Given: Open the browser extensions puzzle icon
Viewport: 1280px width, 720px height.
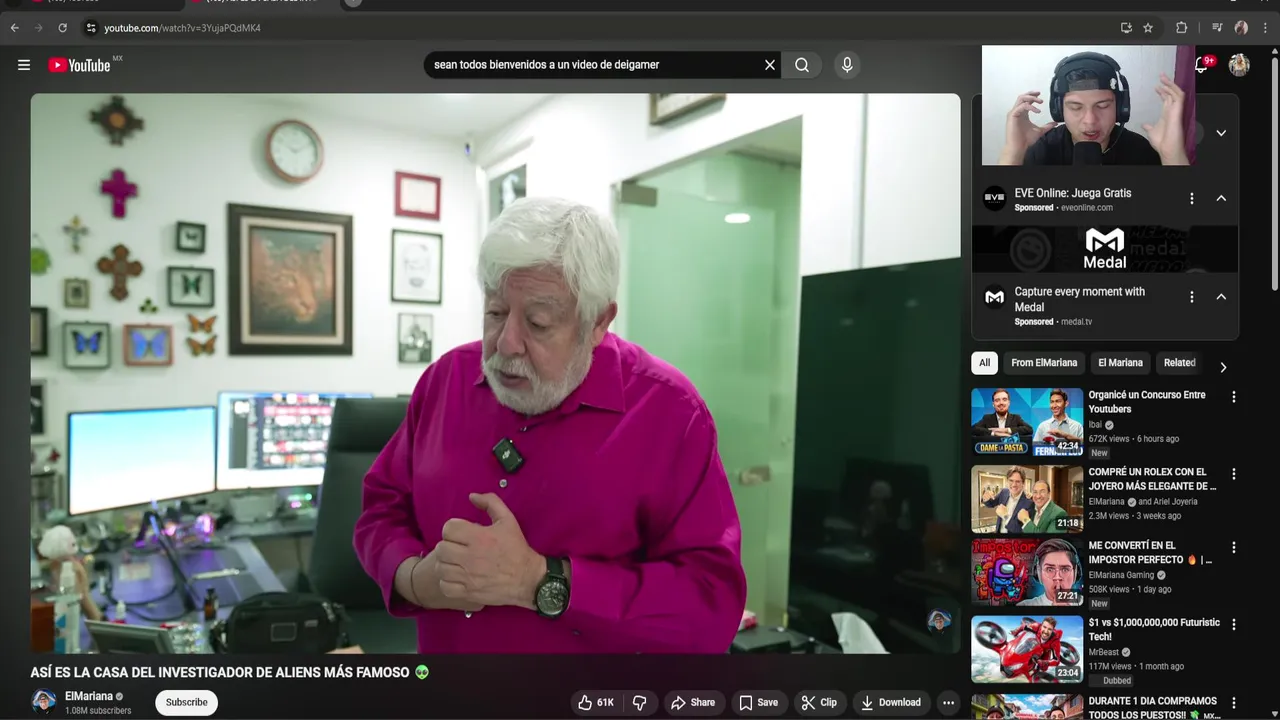Looking at the screenshot, I should (1181, 28).
